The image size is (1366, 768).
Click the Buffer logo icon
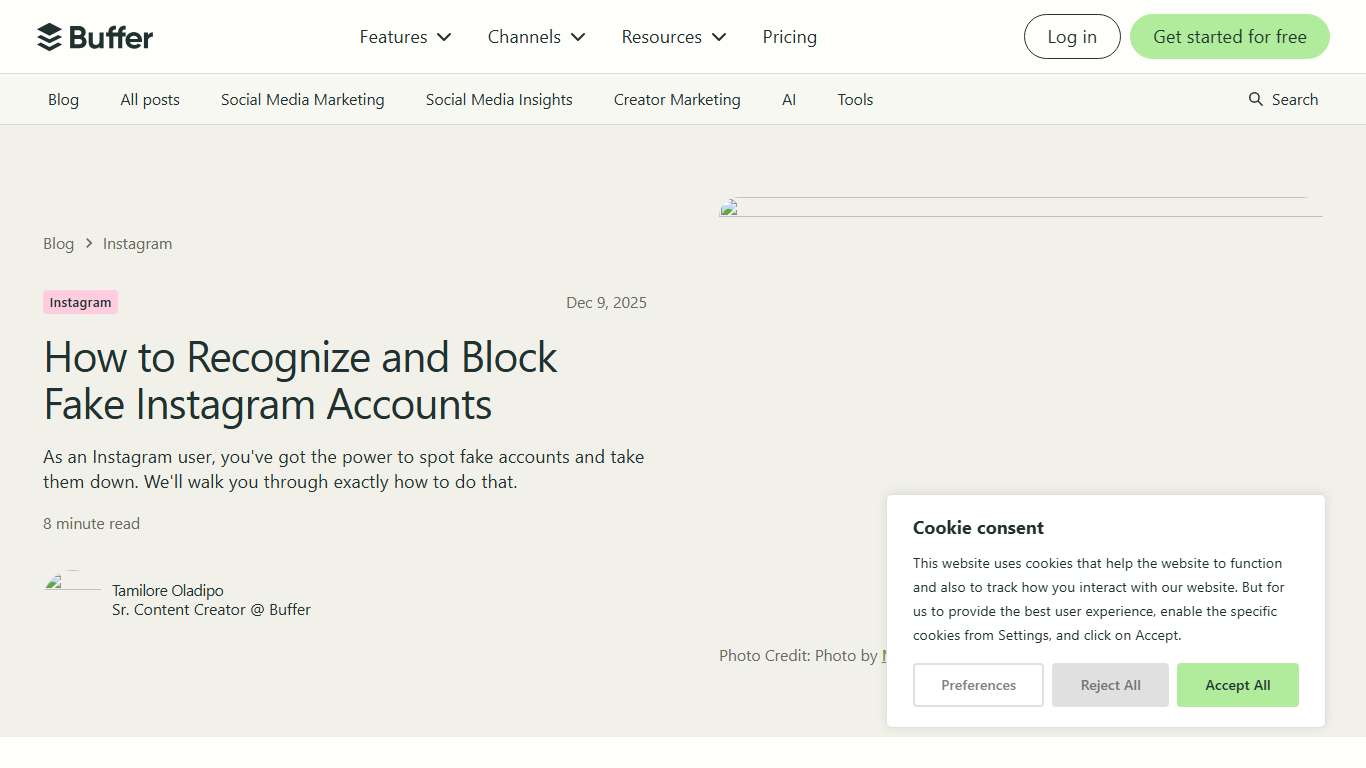coord(49,36)
